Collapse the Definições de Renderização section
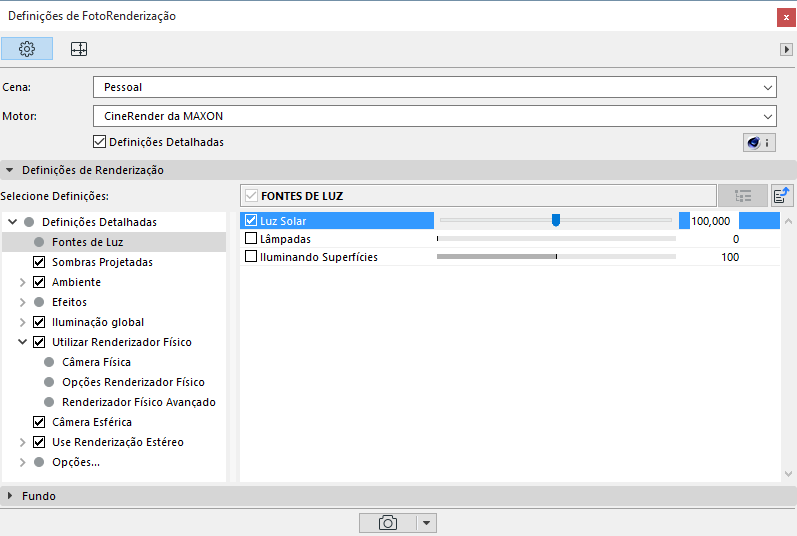This screenshot has width=797, height=536. [10, 170]
